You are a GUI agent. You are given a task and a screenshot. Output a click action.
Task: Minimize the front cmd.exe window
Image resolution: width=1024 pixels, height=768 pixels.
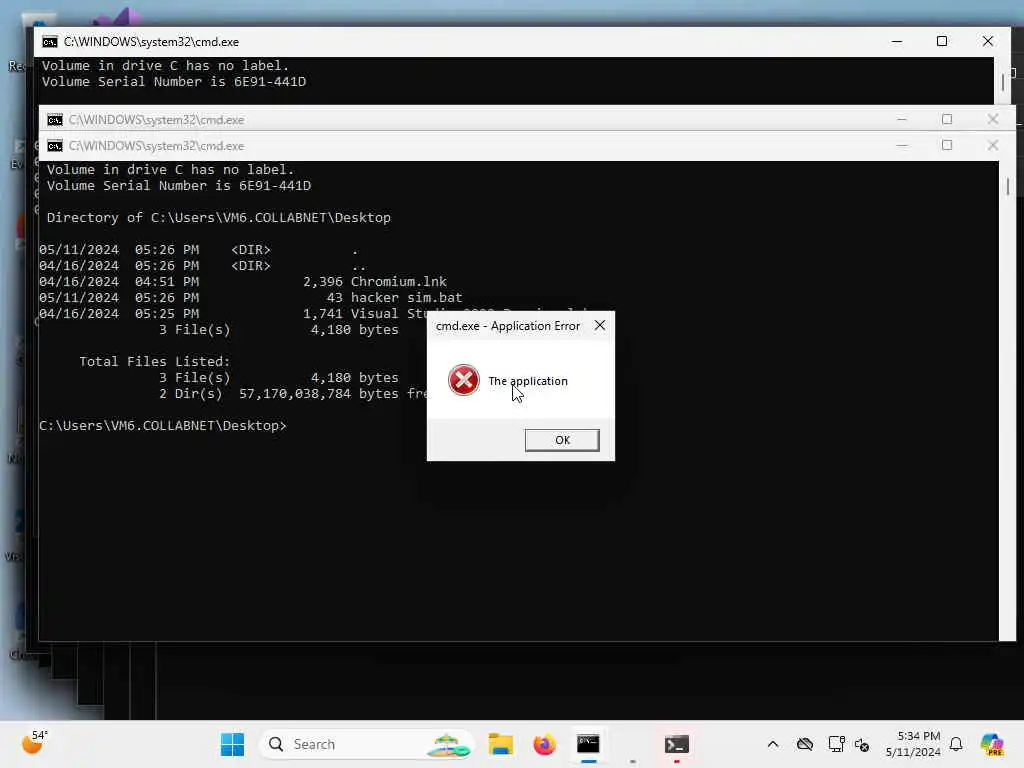click(902, 146)
